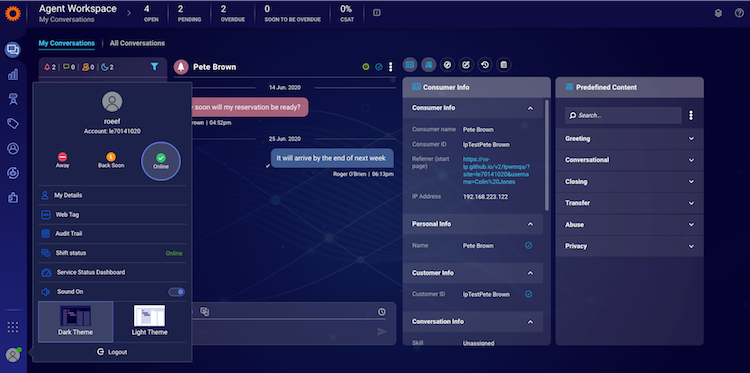
Task: Click the apps grid icon in sidebar
Action: tap(13, 327)
